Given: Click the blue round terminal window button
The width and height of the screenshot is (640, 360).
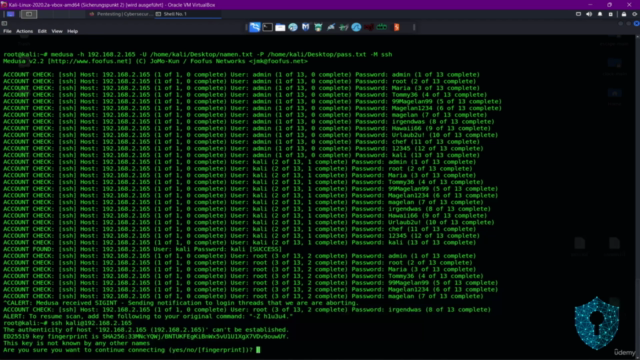Looking at the screenshot, I should tap(636, 24).
